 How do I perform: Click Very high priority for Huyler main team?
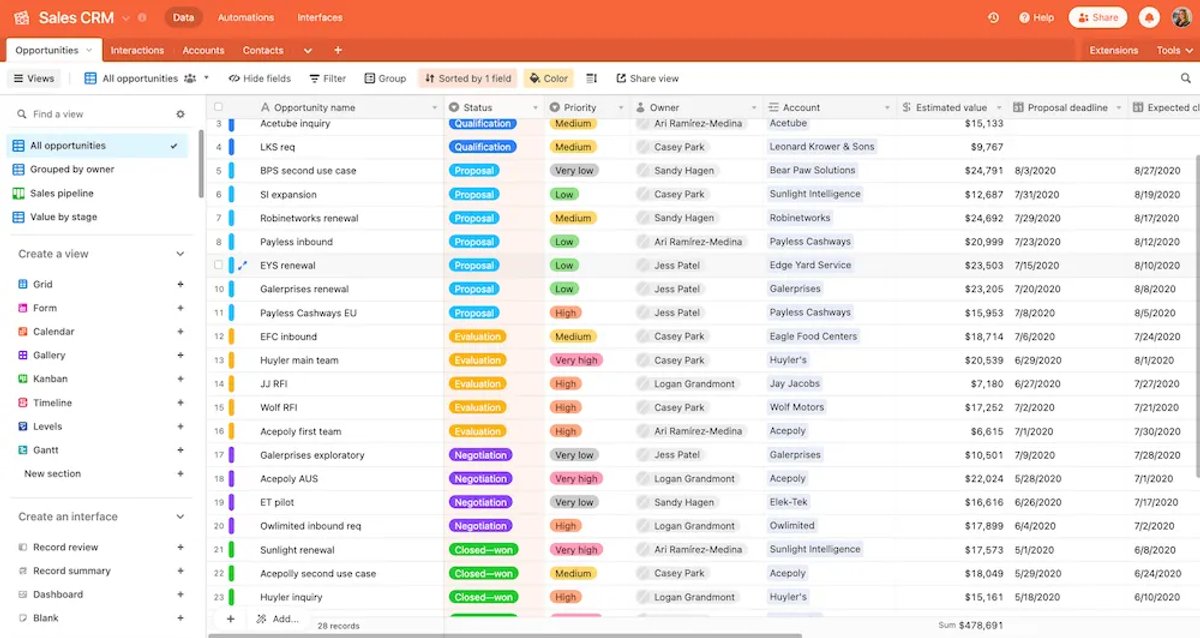[x=576, y=360]
